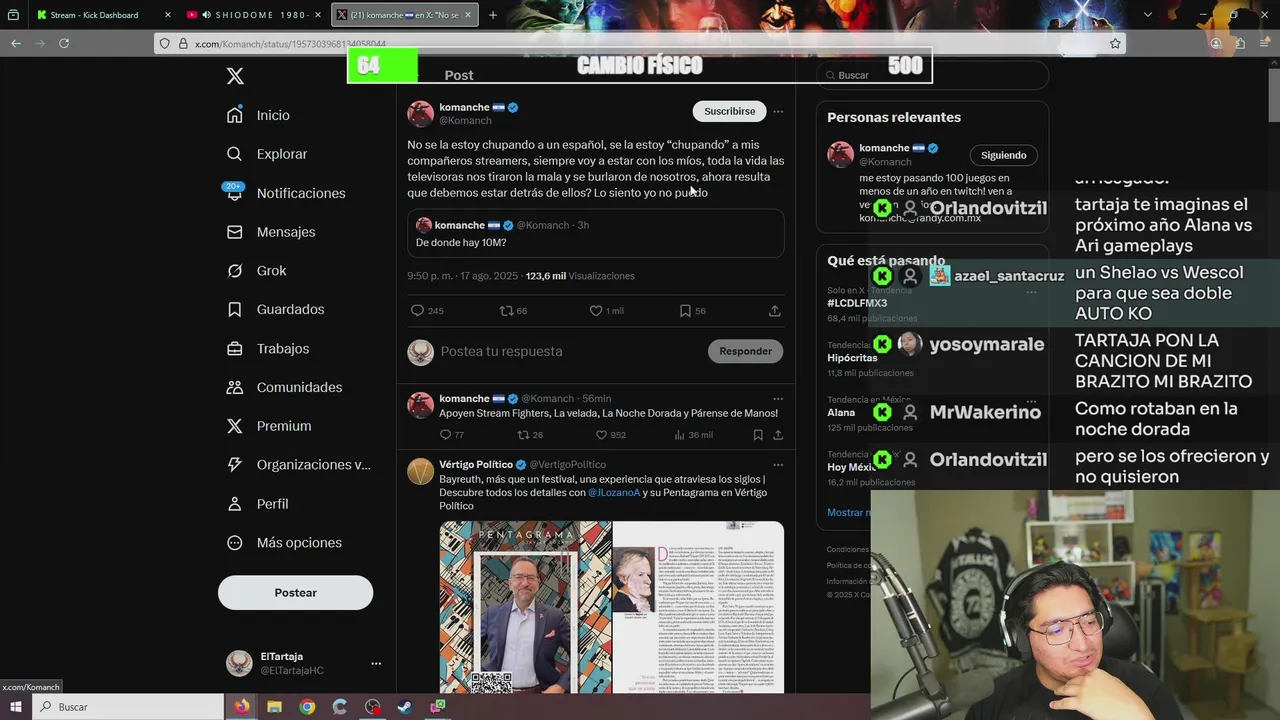Open Vértigo Político profile name
This screenshot has width=1280, height=720.
pos(476,464)
